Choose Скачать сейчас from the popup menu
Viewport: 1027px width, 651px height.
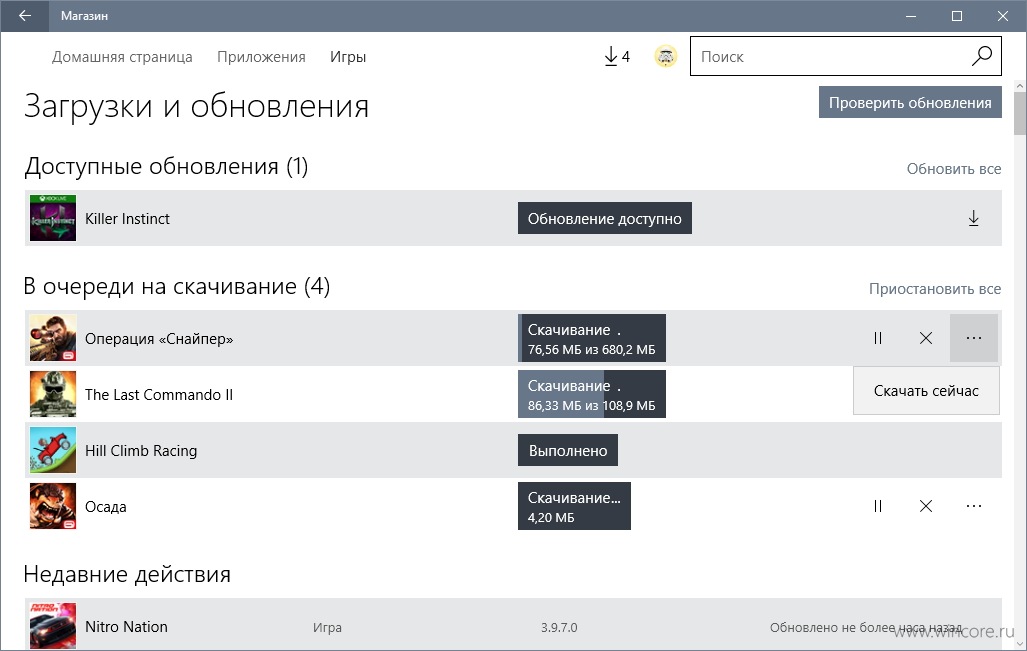926,390
